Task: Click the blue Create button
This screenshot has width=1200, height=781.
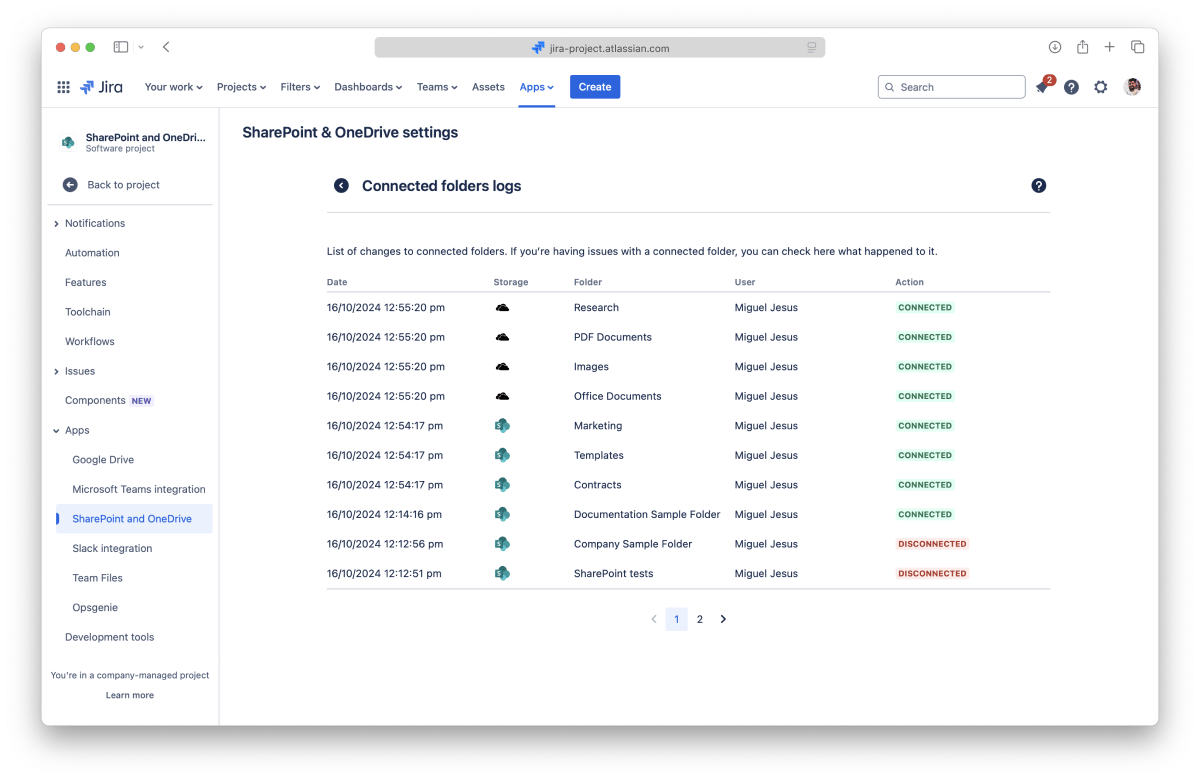Action: click(595, 87)
